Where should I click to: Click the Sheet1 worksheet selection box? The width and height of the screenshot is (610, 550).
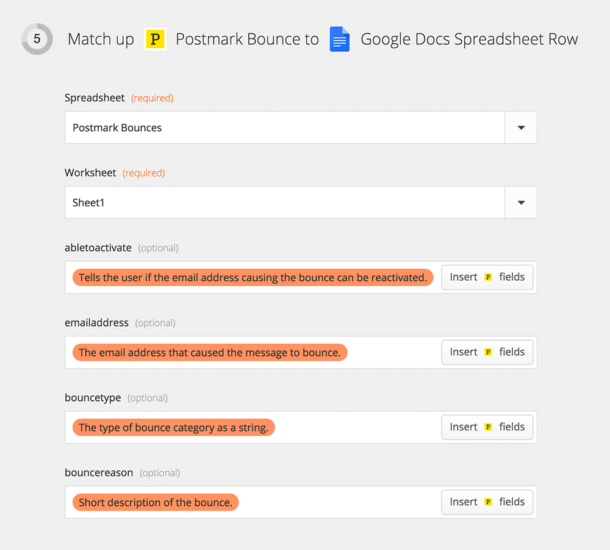click(x=285, y=203)
